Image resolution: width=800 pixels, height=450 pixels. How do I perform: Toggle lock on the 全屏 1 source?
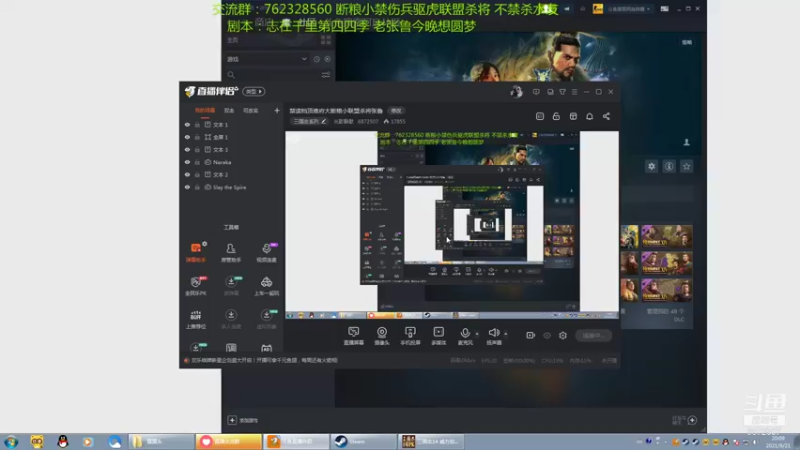click(x=197, y=137)
